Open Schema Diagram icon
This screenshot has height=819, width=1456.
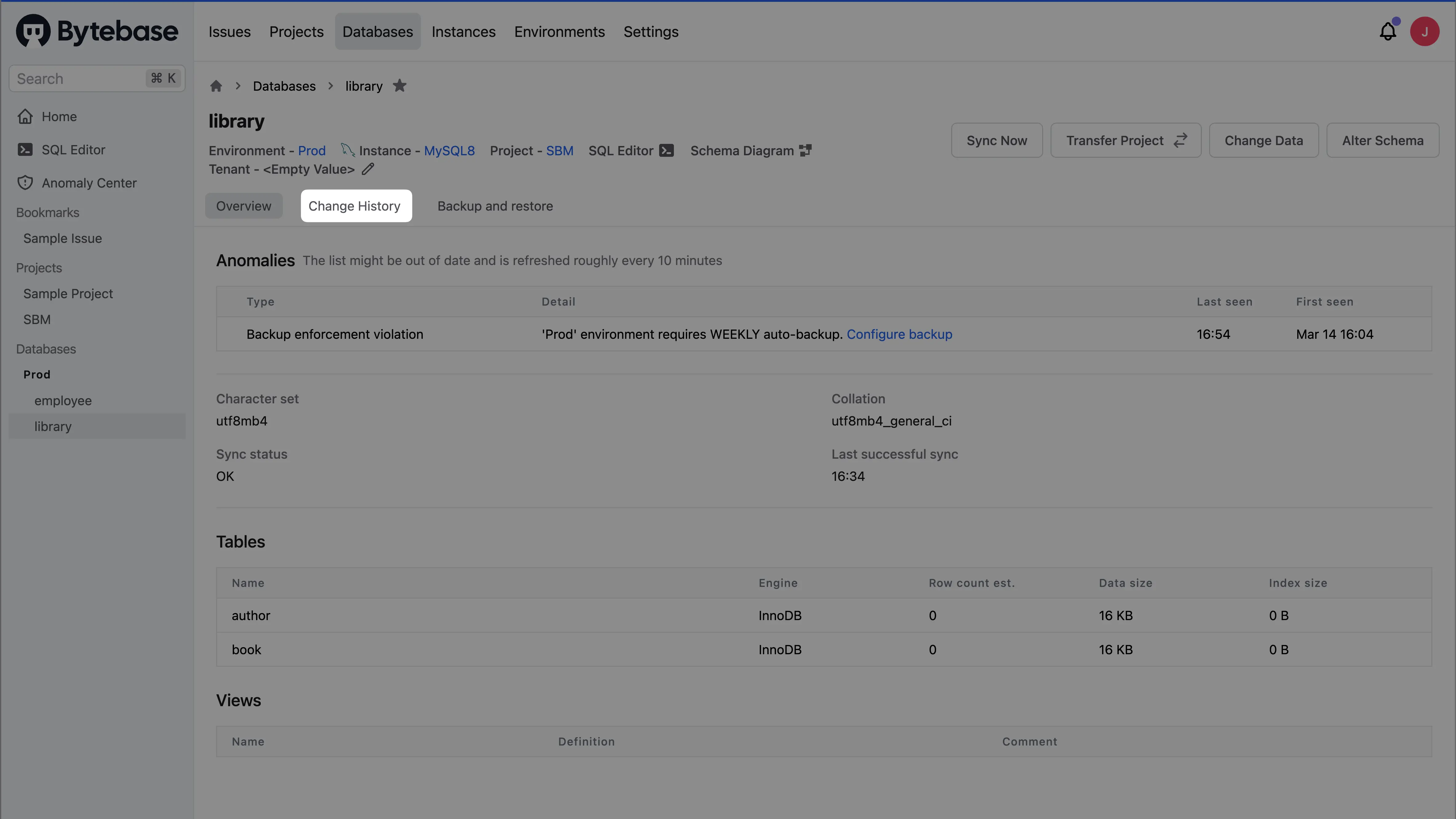click(x=805, y=150)
